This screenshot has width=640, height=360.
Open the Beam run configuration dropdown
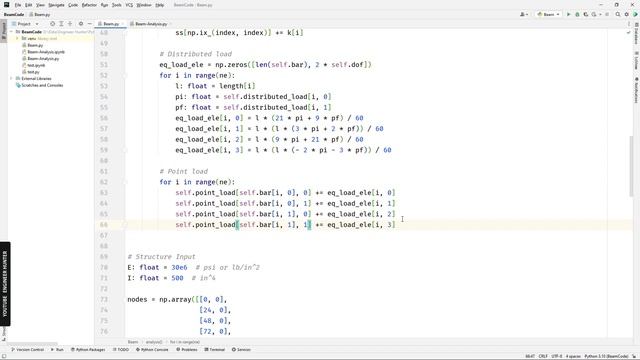pos(548,14)
